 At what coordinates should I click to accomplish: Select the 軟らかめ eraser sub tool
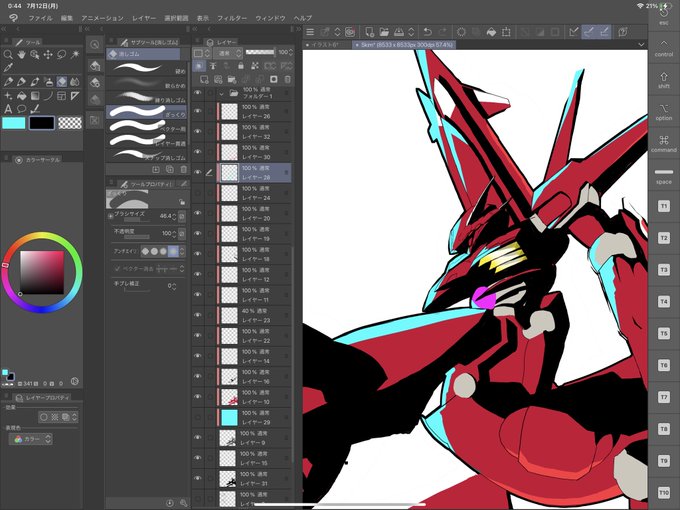[x=147, y=82]
